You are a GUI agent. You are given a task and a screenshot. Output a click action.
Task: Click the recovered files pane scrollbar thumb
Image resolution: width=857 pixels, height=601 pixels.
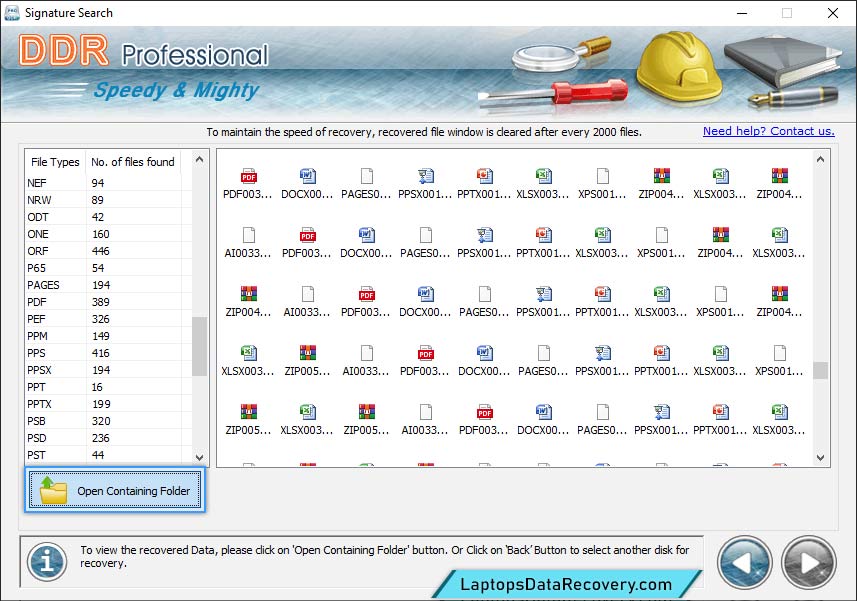click(820, 370)
